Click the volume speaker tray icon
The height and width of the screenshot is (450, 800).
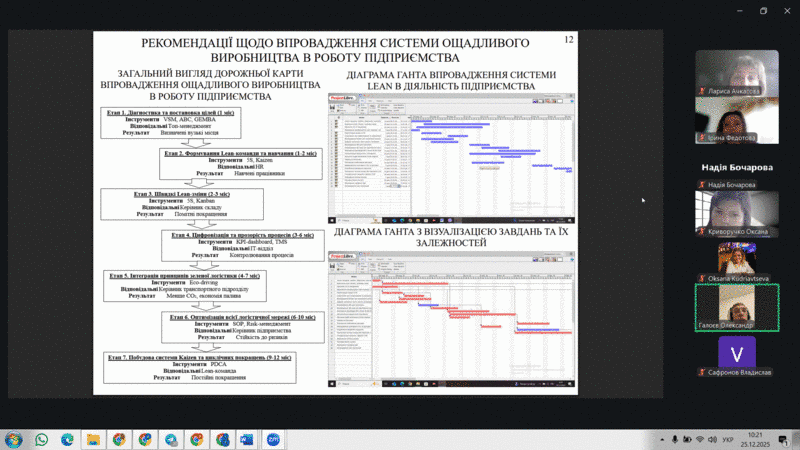(712, 439)
